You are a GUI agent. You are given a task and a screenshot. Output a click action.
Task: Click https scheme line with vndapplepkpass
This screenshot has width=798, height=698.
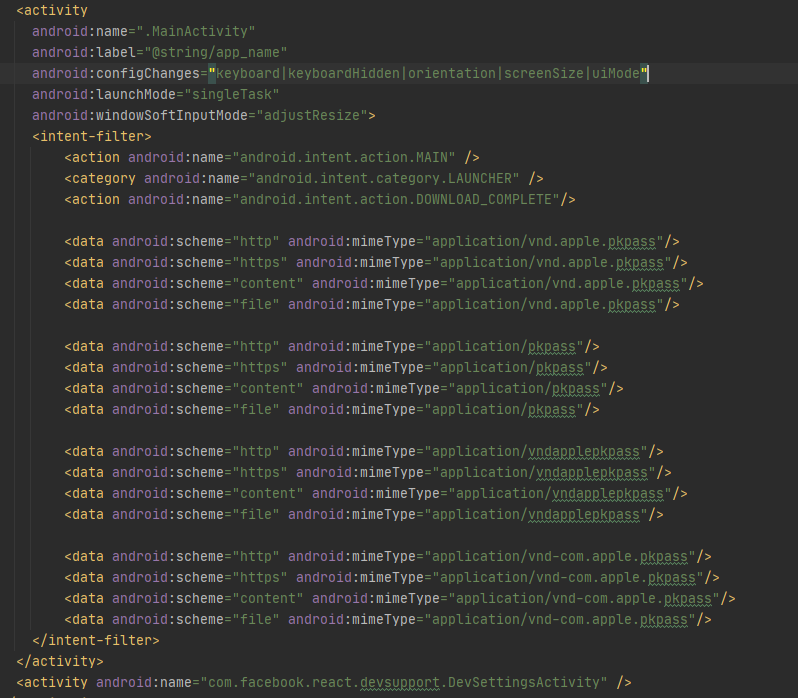point(367,473)
